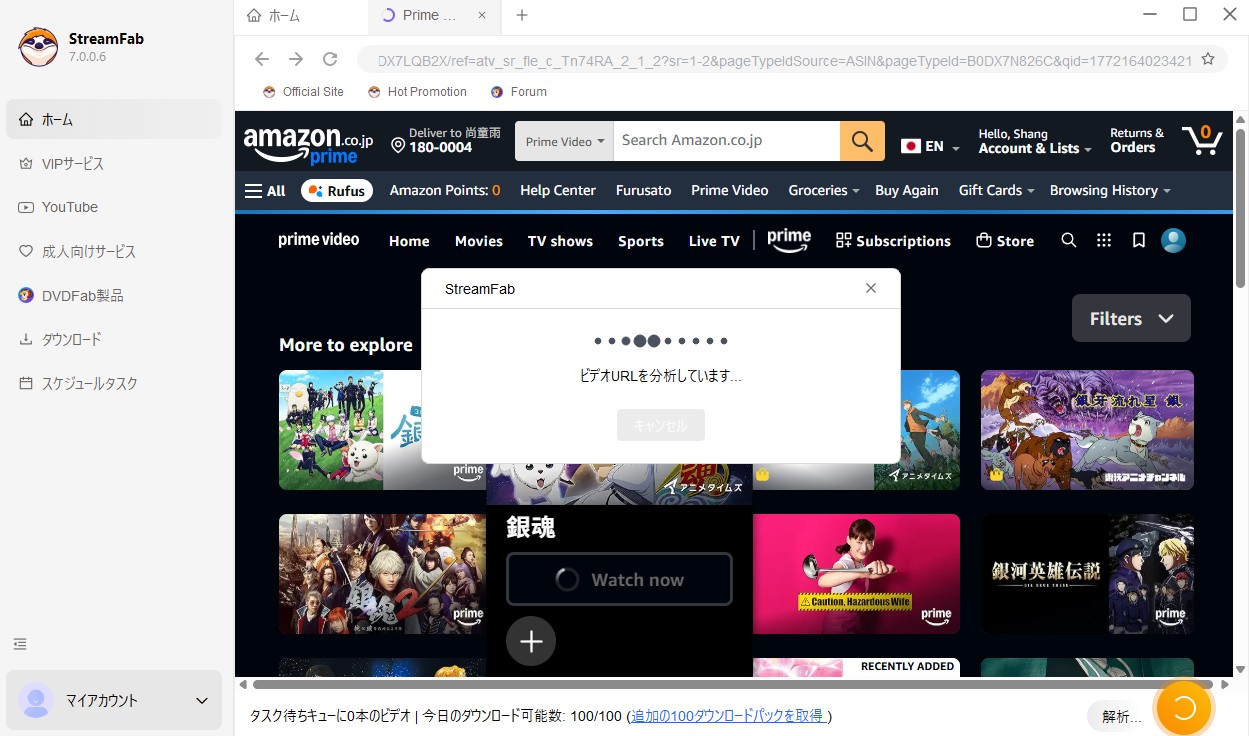Open the Filters dropdown on Prime Video
1249x736 pixels.
(x=1131, y=318)
